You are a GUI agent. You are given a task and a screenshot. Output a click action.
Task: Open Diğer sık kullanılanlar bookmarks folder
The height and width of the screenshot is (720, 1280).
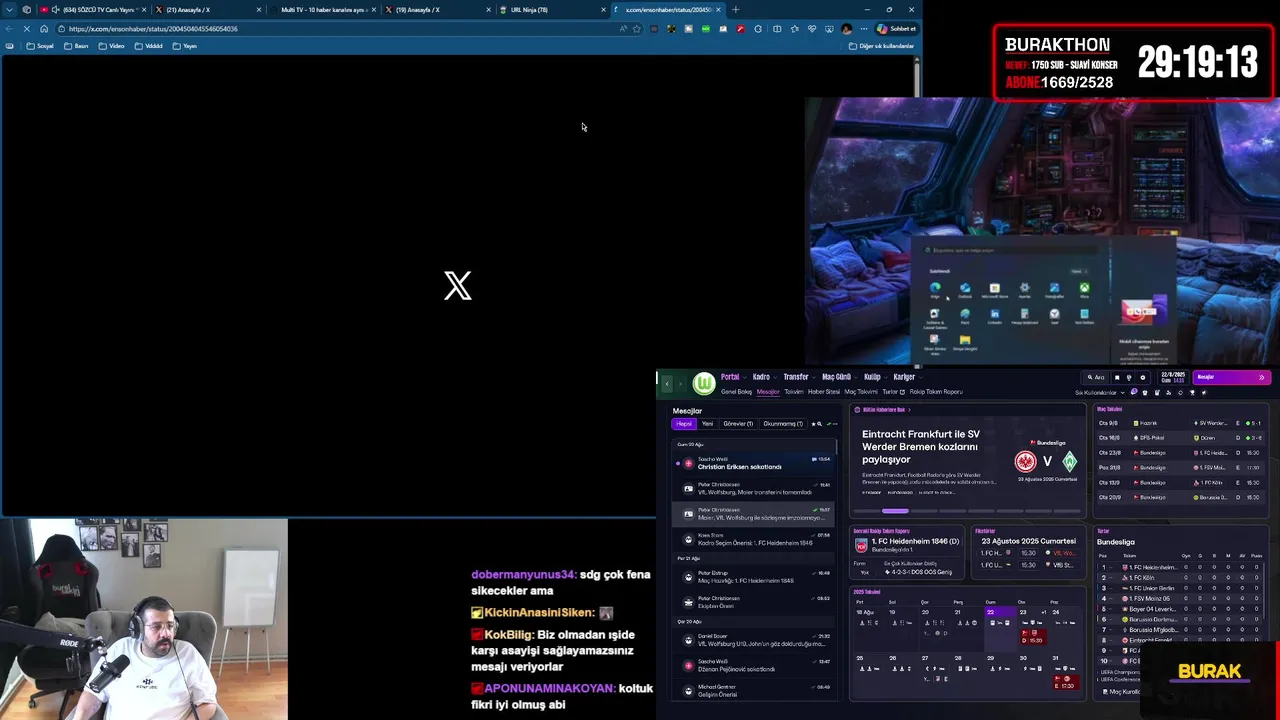pos(881,46)
